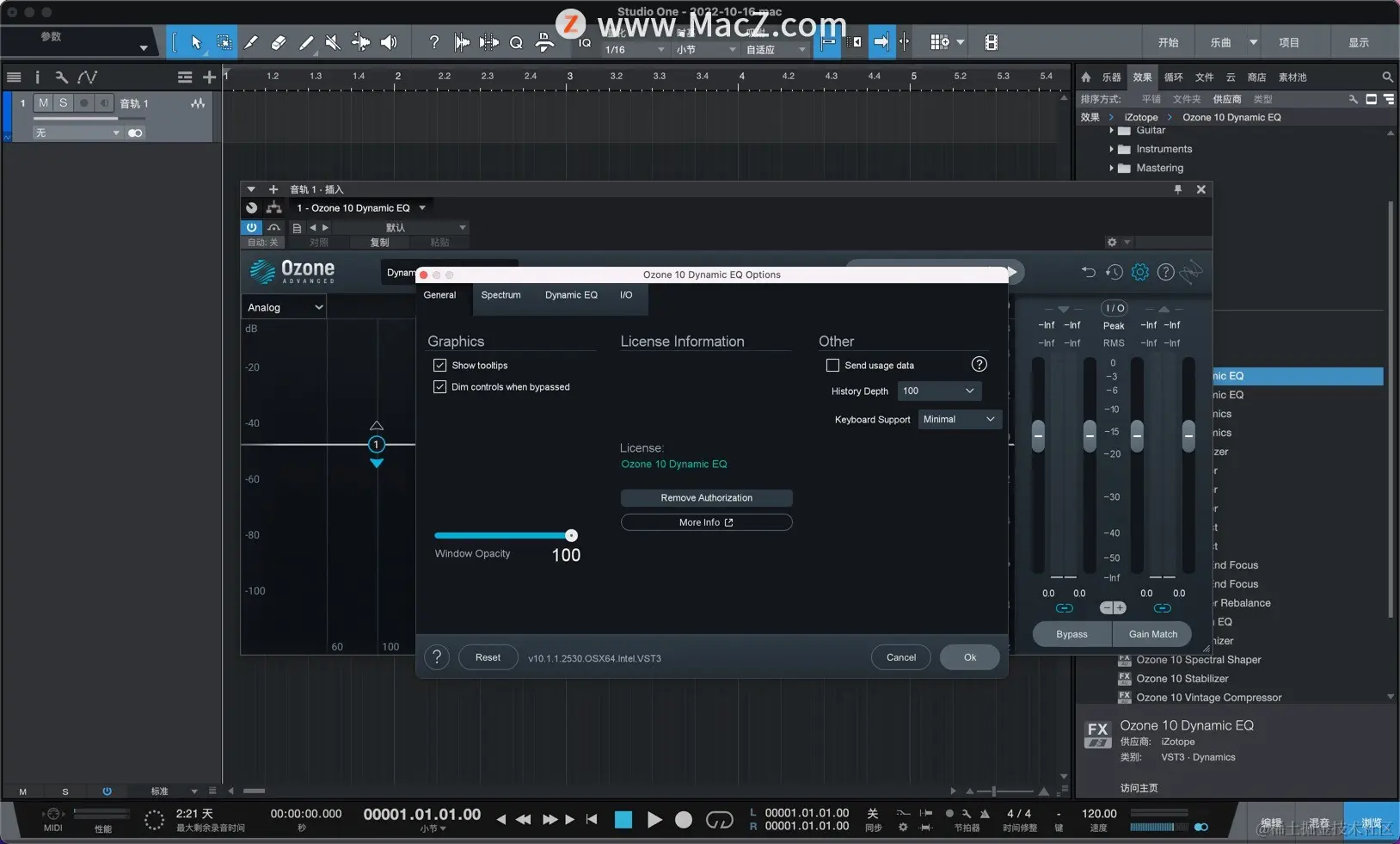The width and height of the screenshot is (1400, 844).
Task: Mute track 音轨 1 with M button
Action: pos(43,103)
